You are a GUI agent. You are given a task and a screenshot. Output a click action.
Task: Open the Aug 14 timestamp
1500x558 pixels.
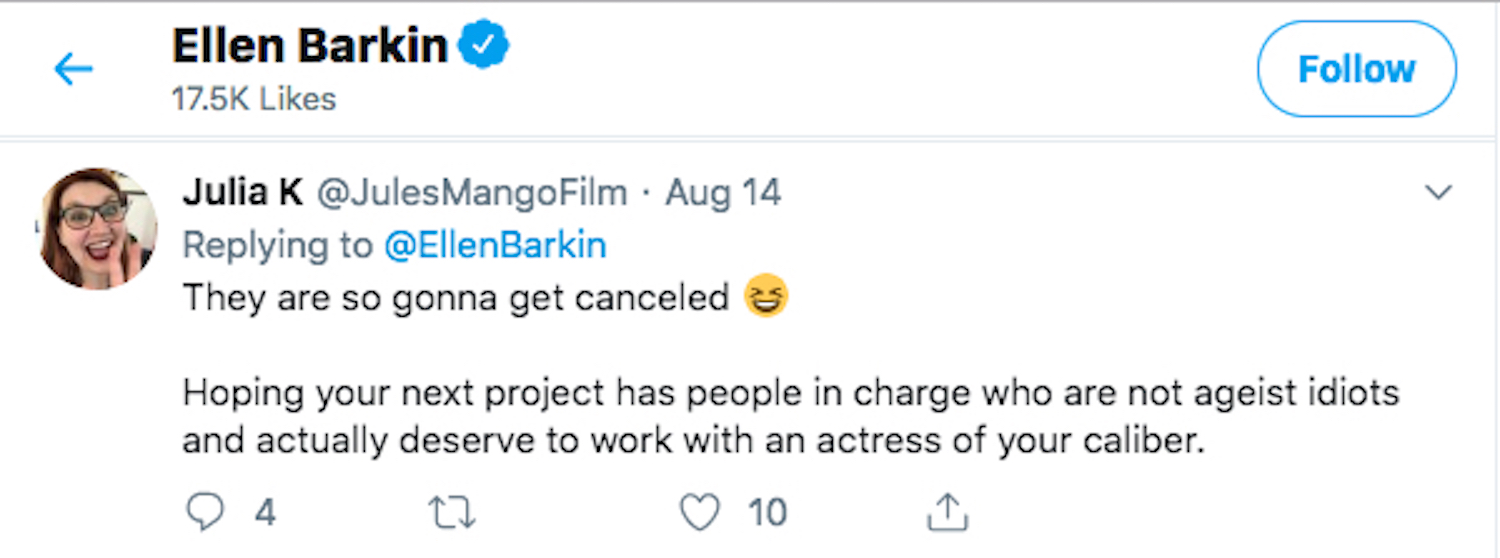coord(723,192)
